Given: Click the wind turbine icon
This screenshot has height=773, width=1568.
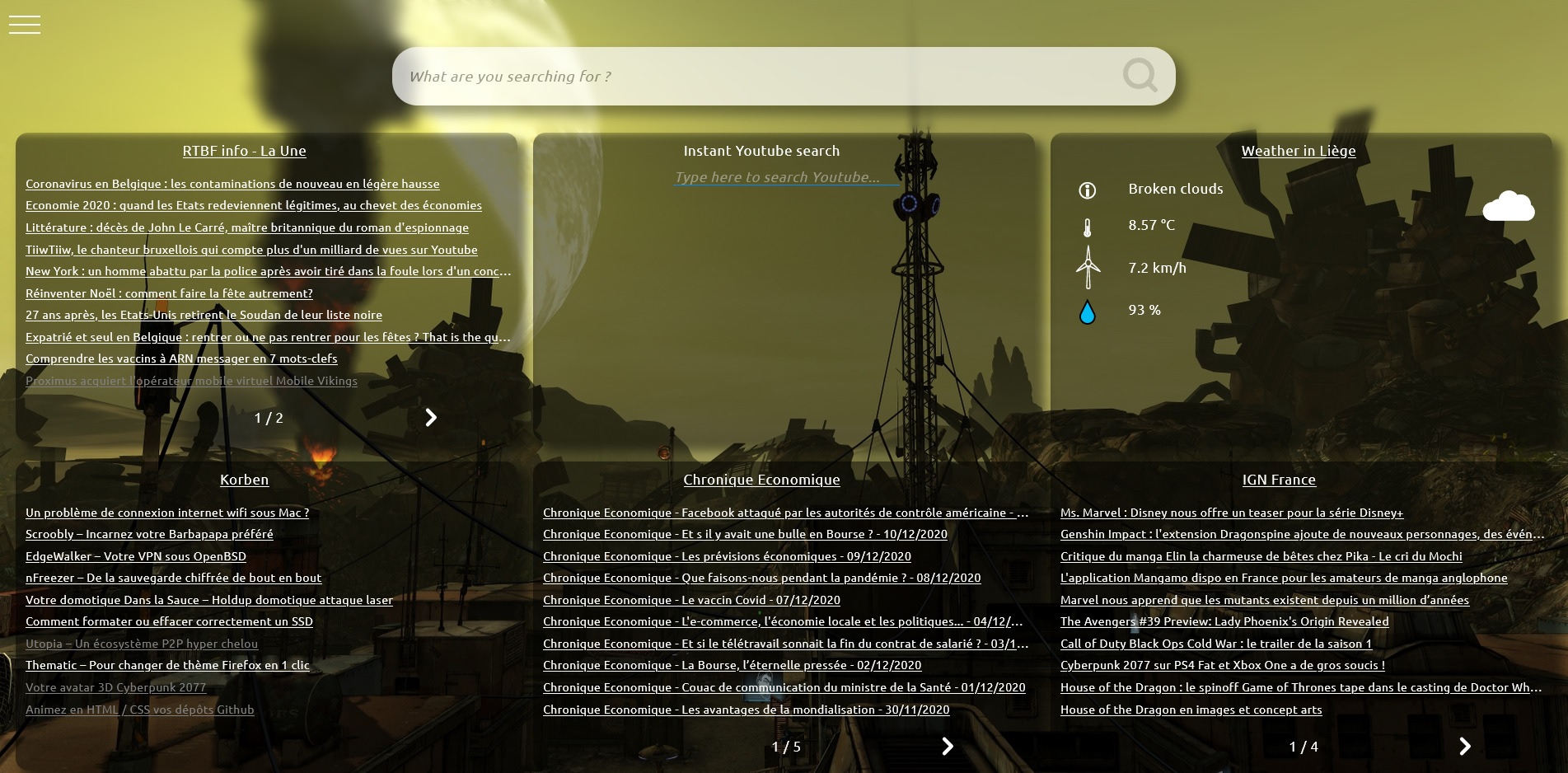Looking at the screenshot, I should tap(1088, 267).
